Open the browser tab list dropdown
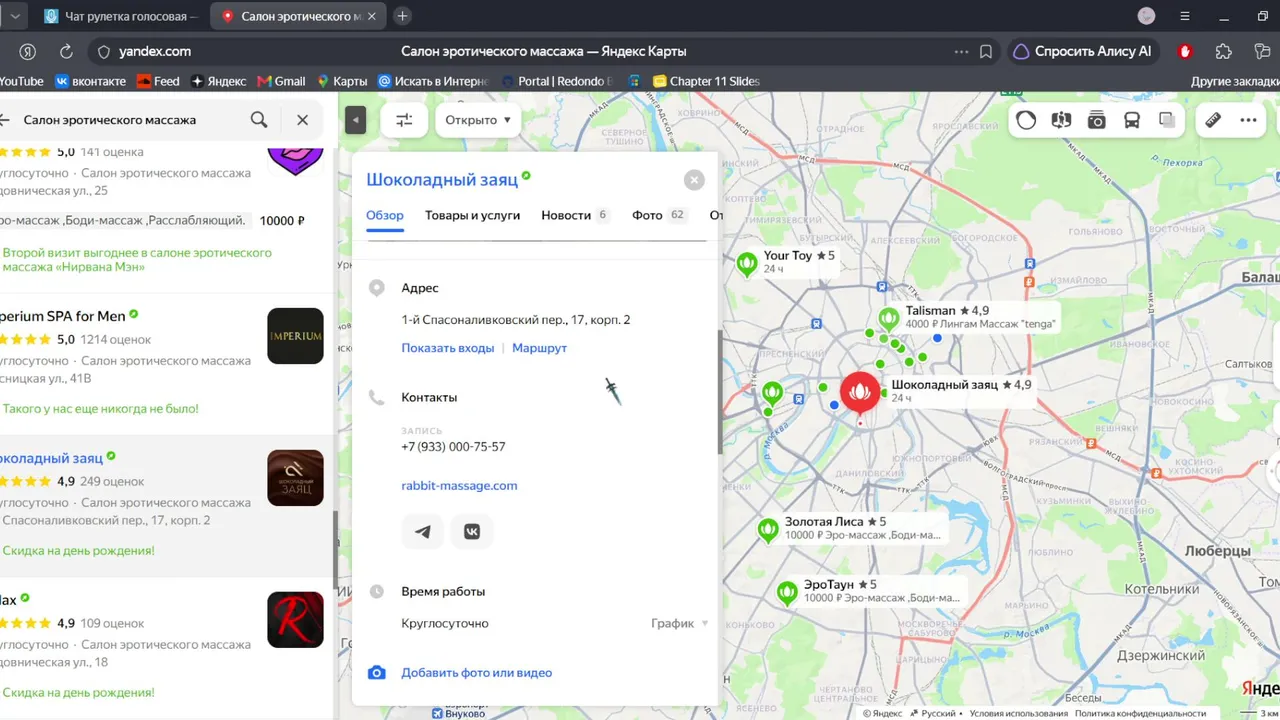 14,16
